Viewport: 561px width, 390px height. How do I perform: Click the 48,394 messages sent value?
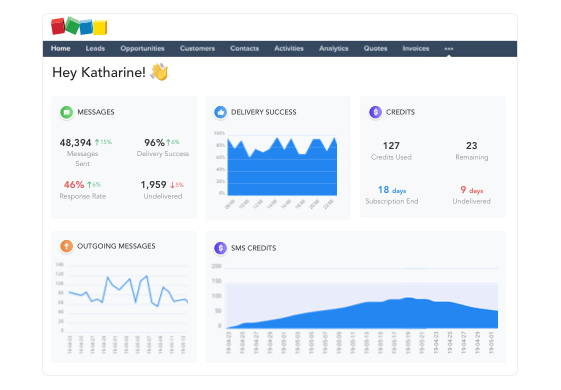click(75, 143)
